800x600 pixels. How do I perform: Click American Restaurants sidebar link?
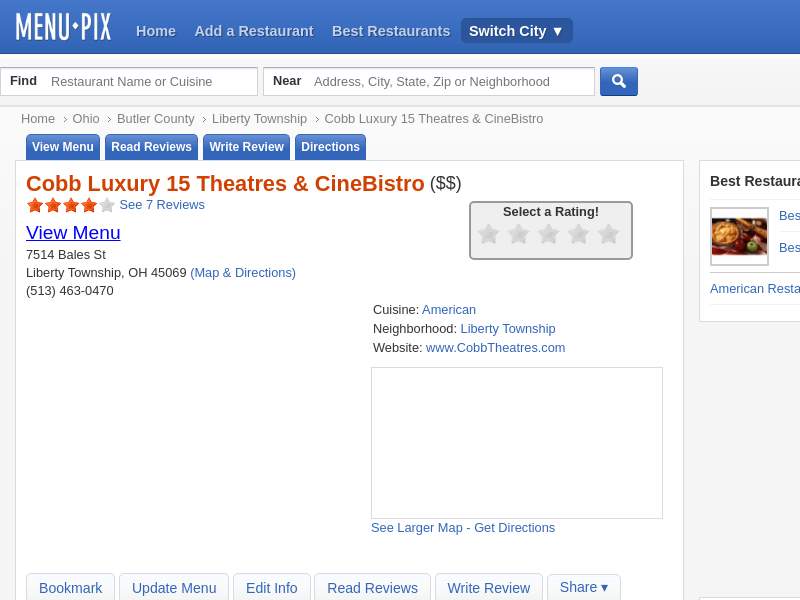pyautogui.click(x=755, y=289)
